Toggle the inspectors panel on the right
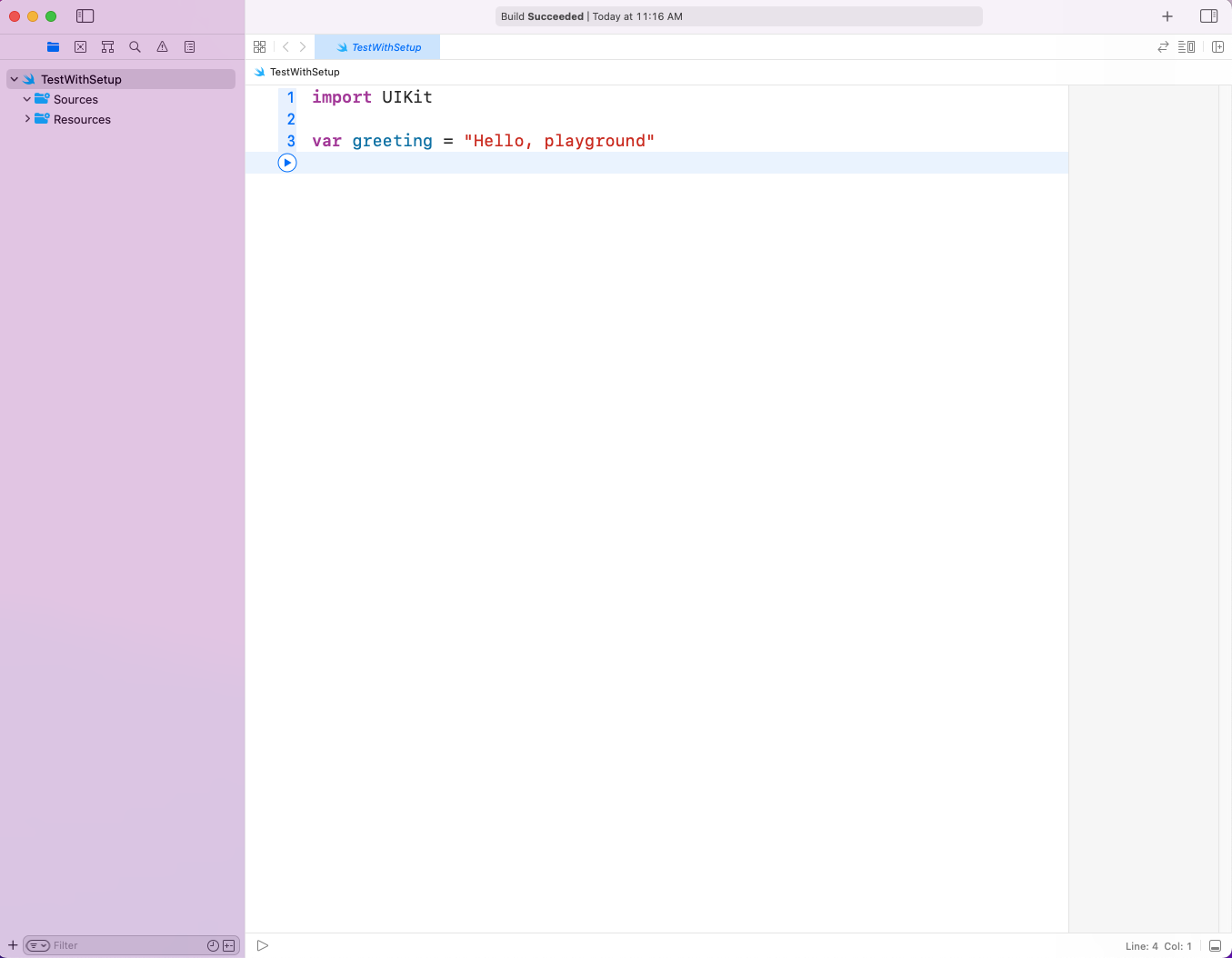 tap(1209, 16)
